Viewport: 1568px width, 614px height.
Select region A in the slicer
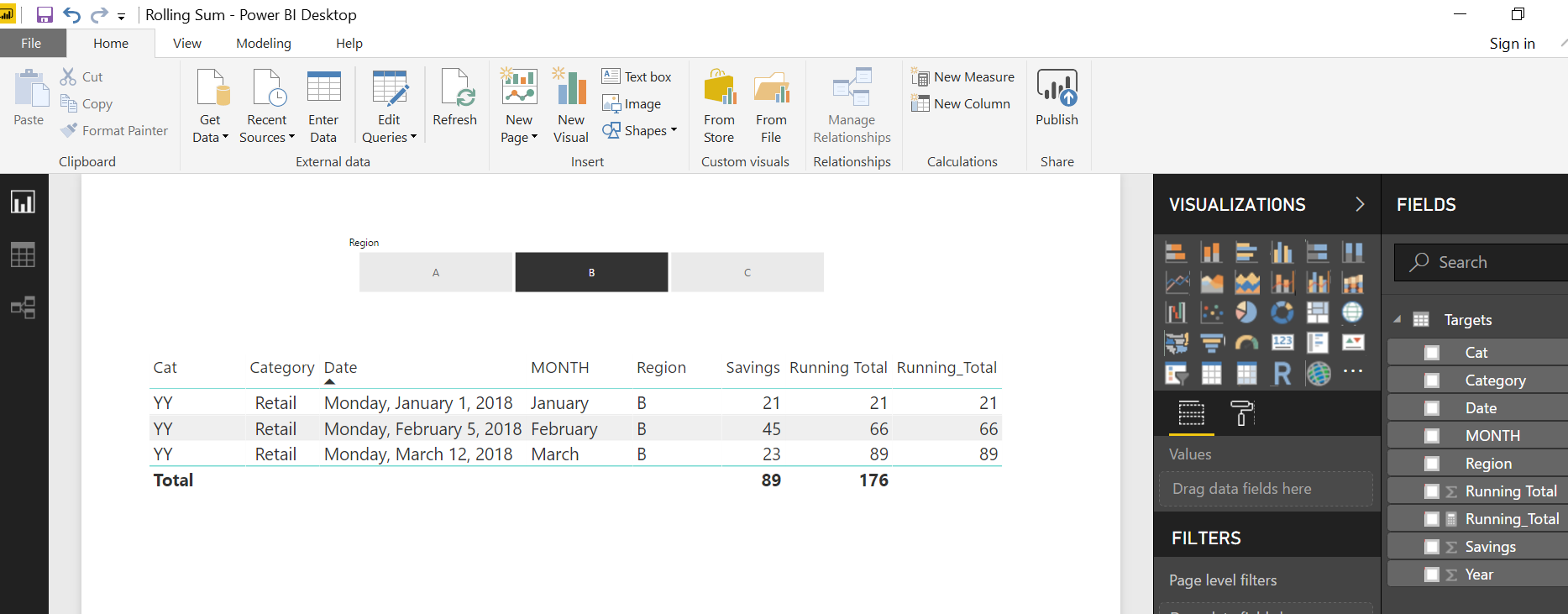(x=436, y=272)
